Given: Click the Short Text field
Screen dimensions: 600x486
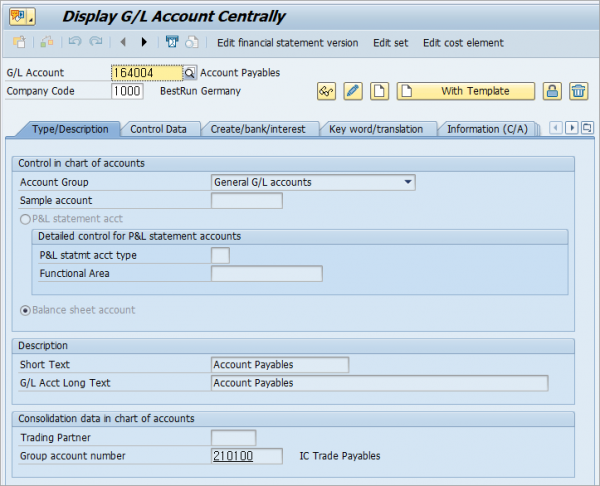Looking at the screenshot, I should (x=280, y=365).
